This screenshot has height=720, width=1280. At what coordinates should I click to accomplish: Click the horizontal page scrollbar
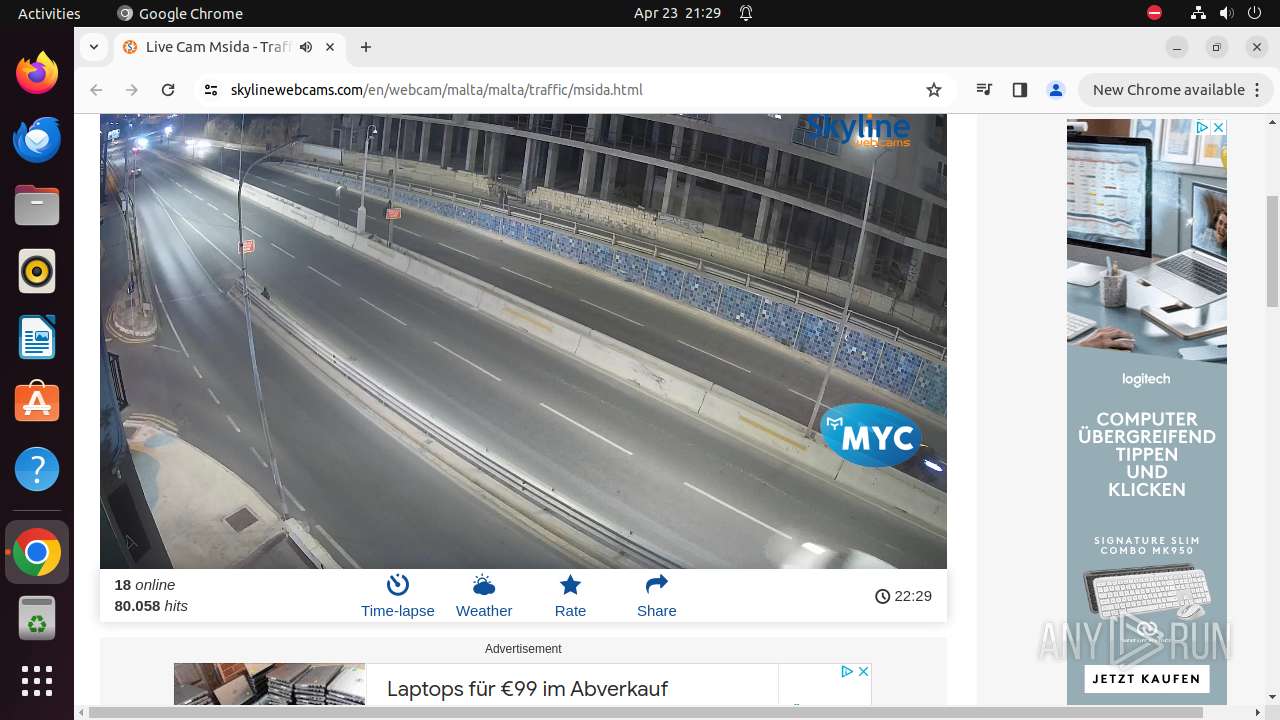coord(645,712)
